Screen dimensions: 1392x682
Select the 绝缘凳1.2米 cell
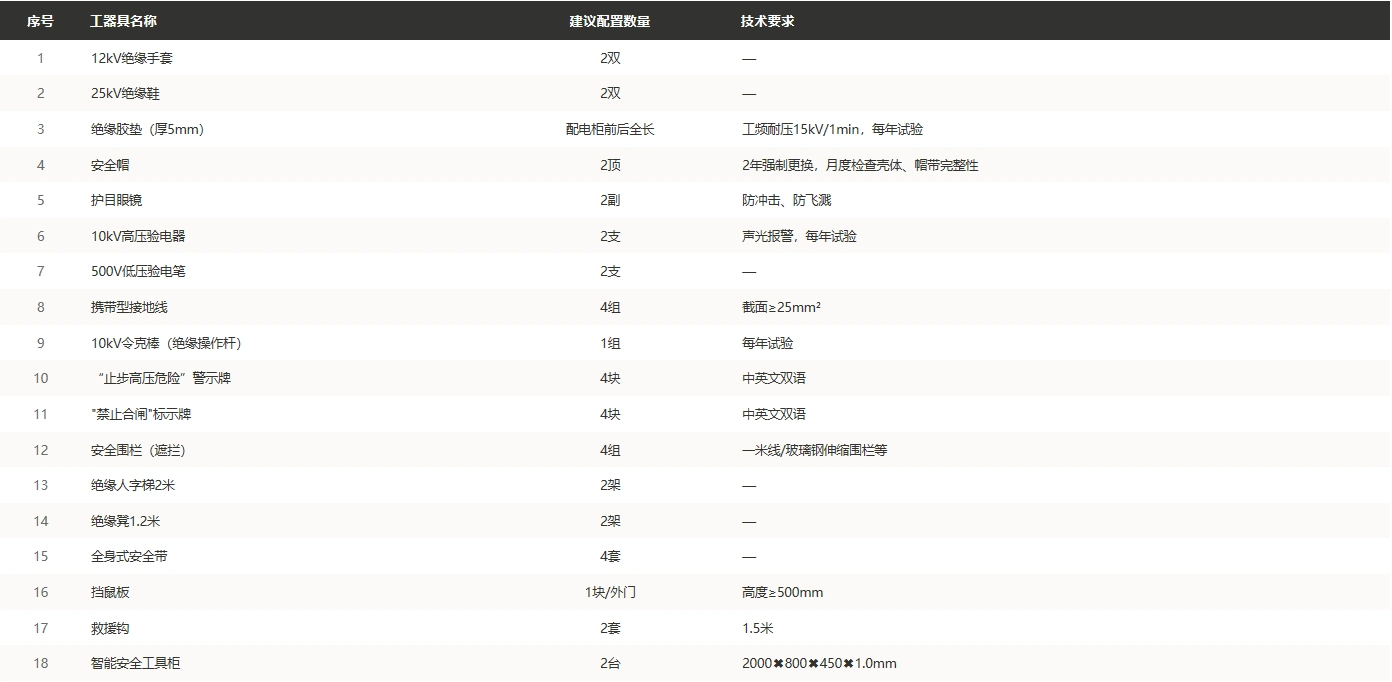pyautogui.click(x=126, y=521)
